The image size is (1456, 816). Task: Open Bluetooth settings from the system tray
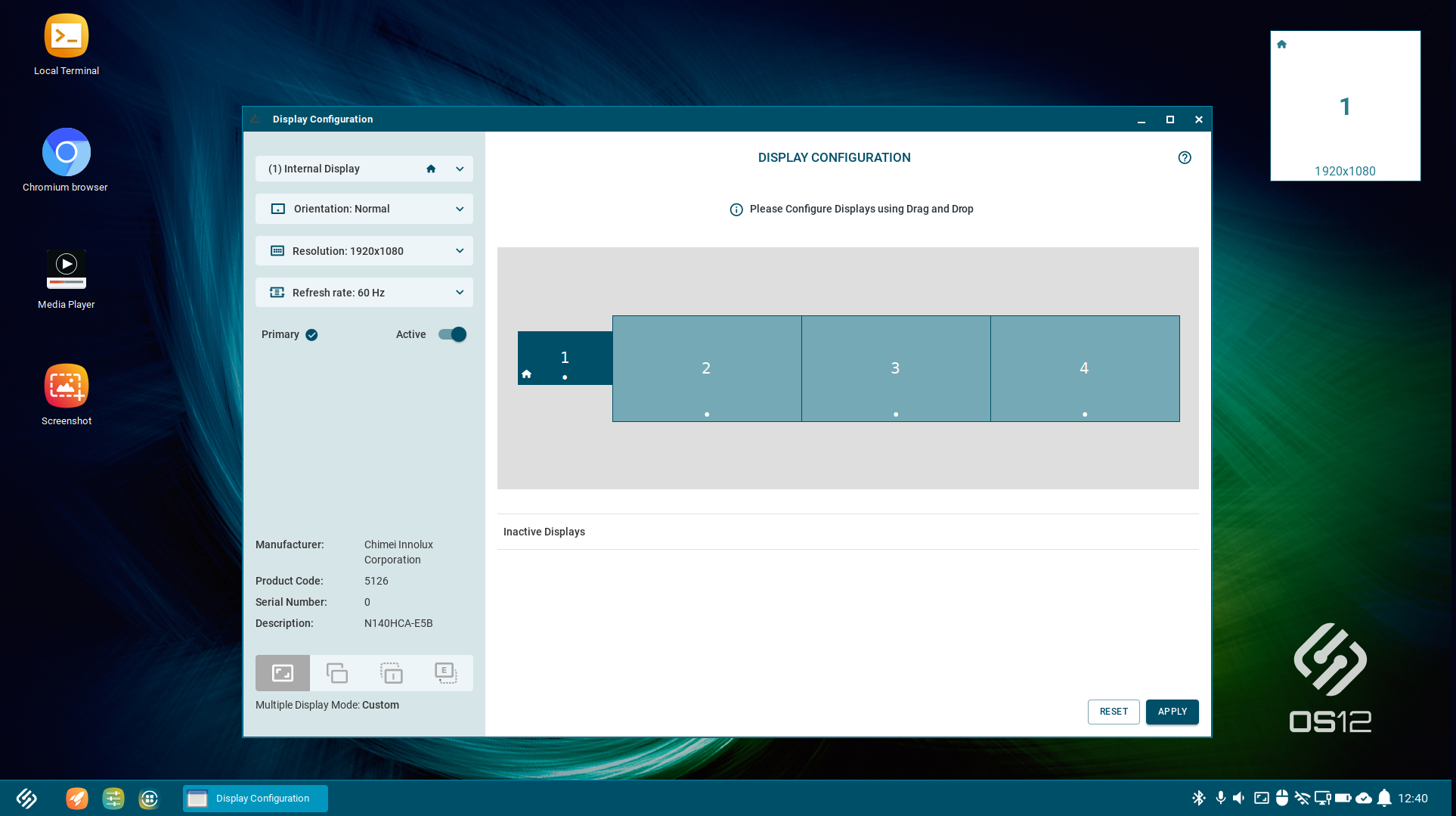coord(1199,798)
